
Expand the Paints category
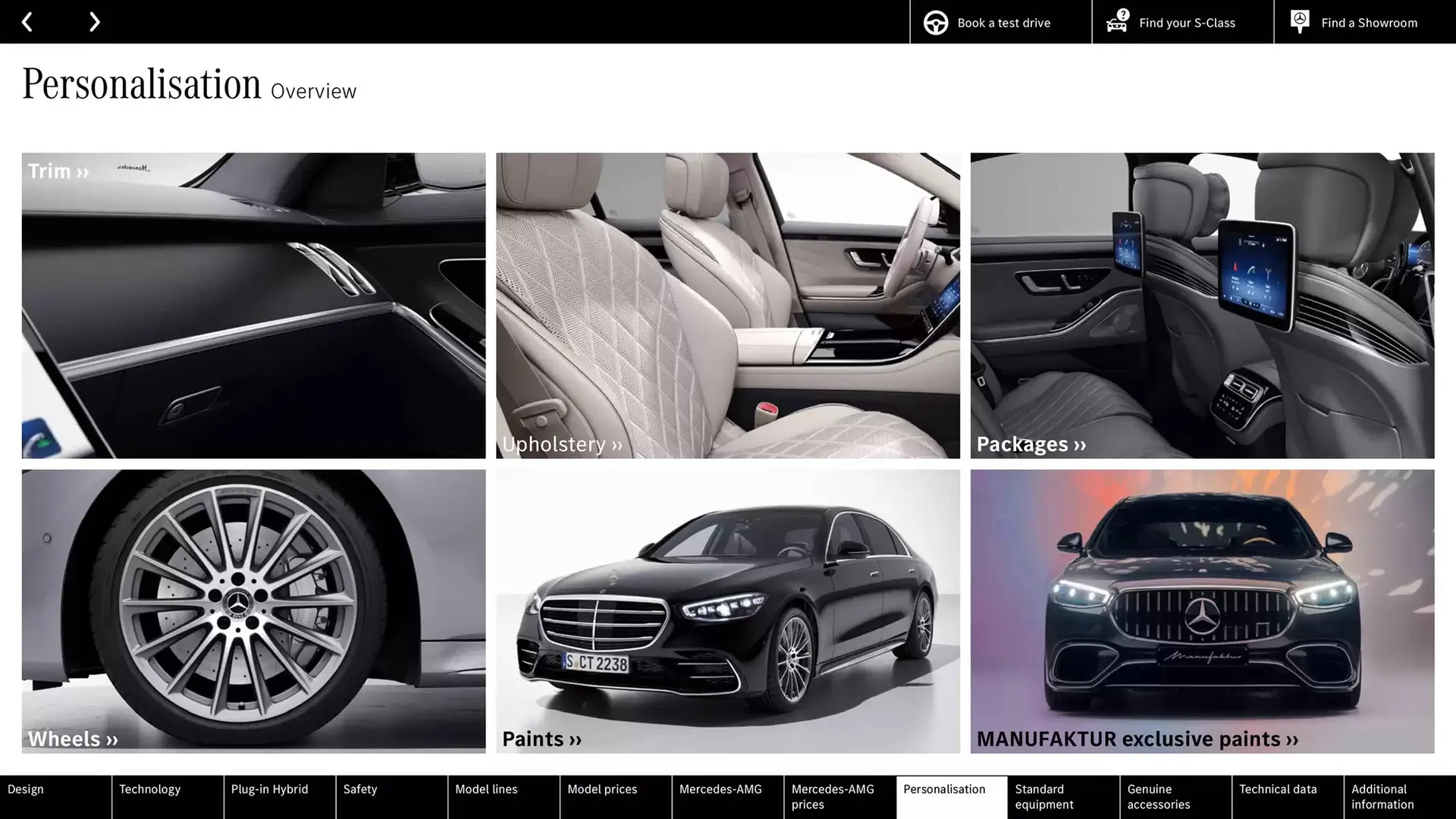[x=573, y=739]
